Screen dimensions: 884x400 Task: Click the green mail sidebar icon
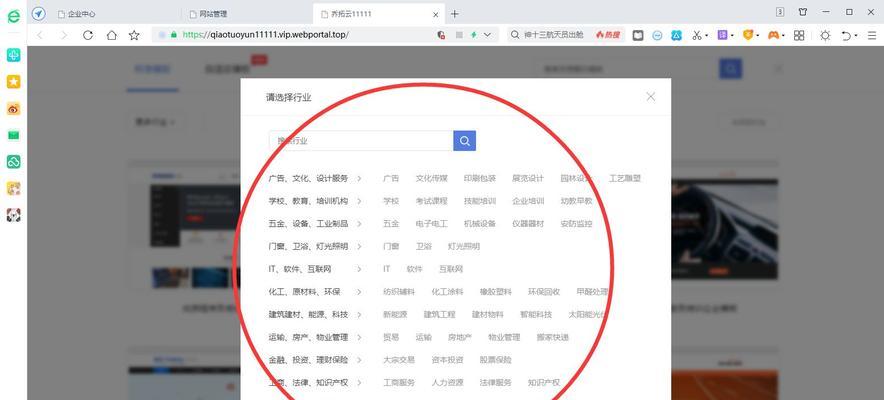(14, 135)
